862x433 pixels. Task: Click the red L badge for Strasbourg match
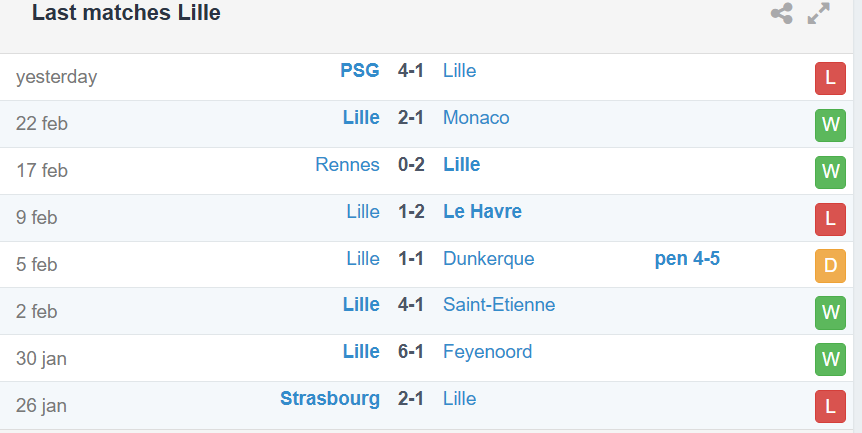click(x=830, y=407)
